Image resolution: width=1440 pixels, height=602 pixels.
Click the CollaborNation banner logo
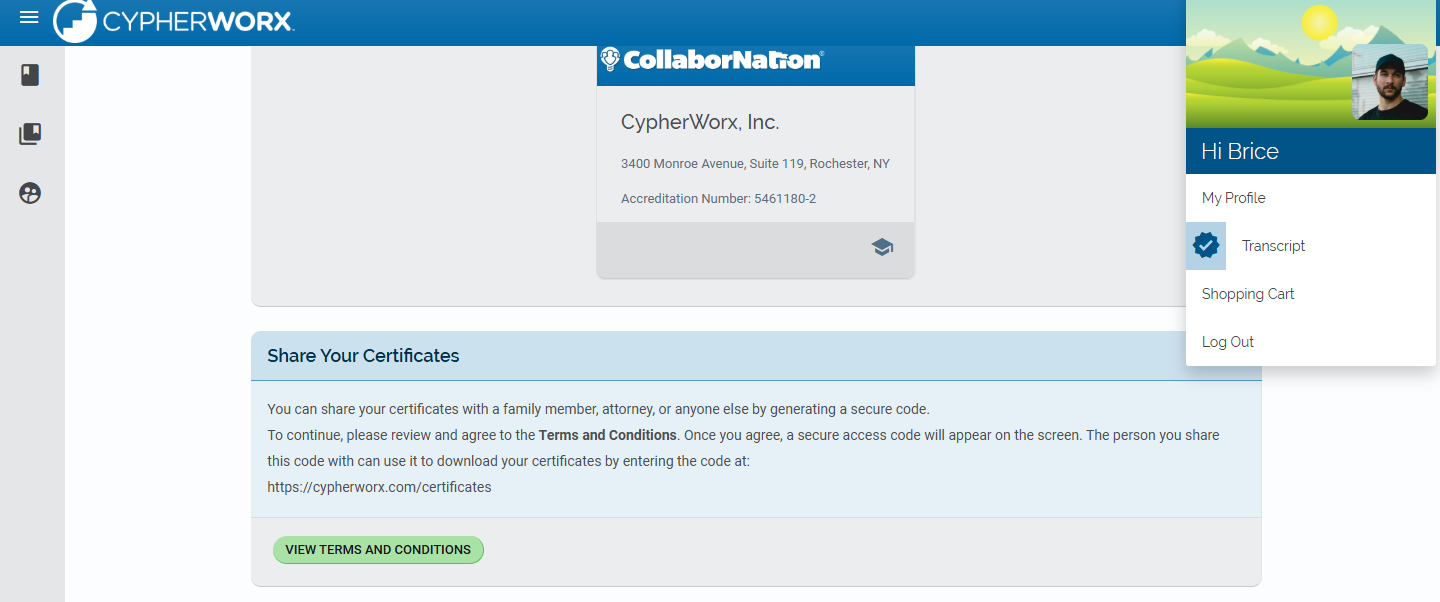[x=711, y=60]
